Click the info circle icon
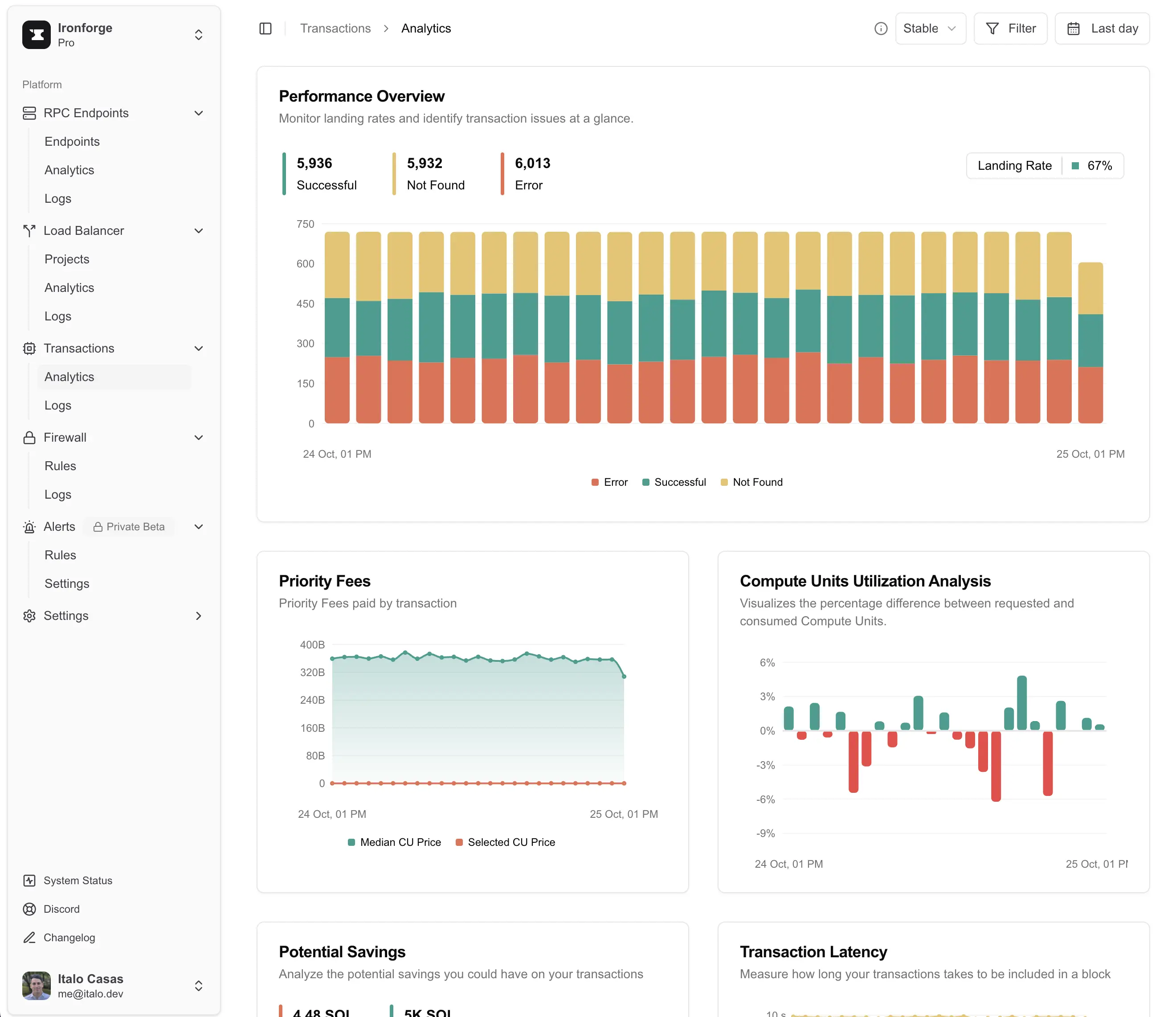The width and height of the screenshot is (1176, 1017). [880, 29]
